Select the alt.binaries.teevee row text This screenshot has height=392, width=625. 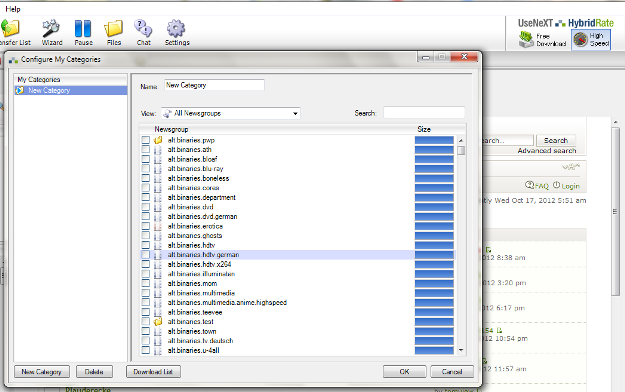(195, 312)
